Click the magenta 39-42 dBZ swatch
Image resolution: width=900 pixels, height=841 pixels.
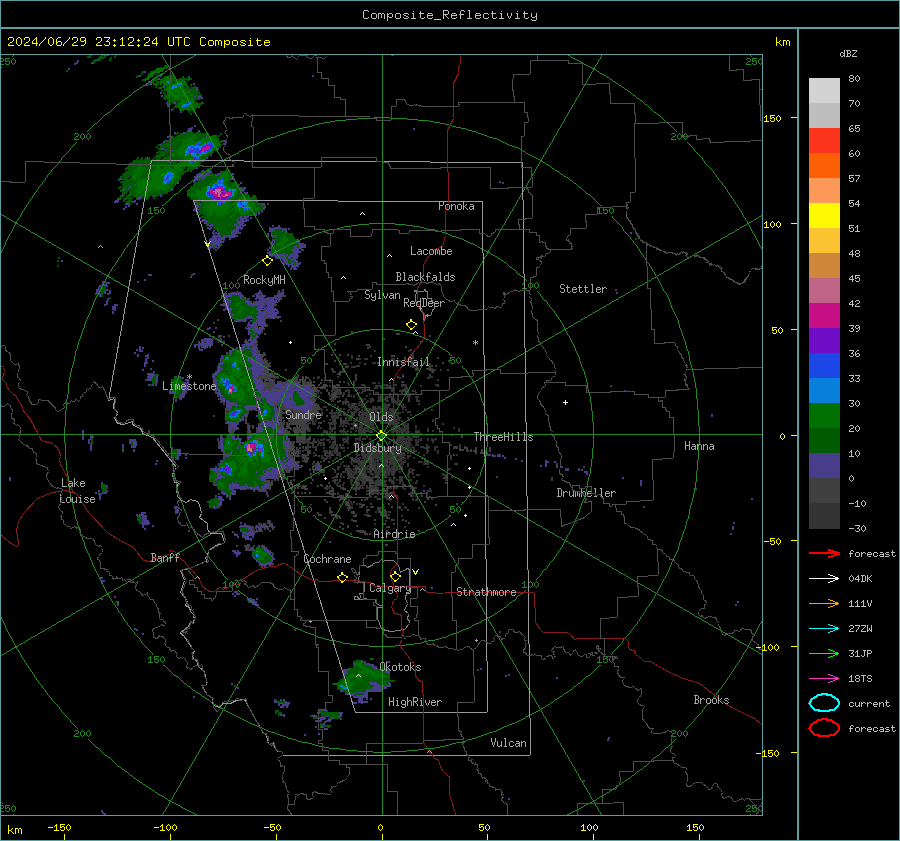(824, 316)
